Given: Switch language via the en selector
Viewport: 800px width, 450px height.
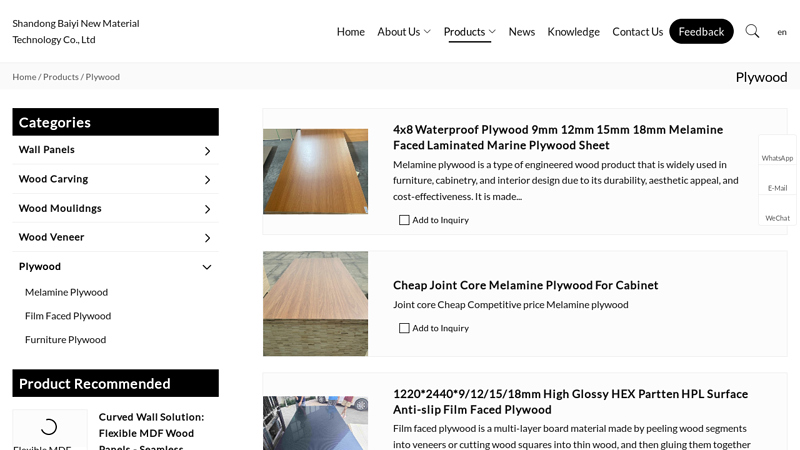Looking at the screenshot, I should [782, 32].
